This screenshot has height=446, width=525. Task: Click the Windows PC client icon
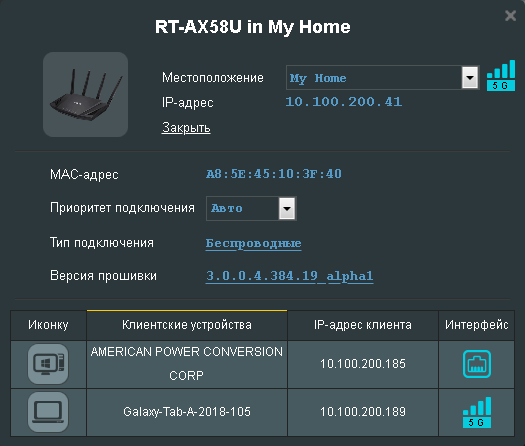click(x=48, y=364)
